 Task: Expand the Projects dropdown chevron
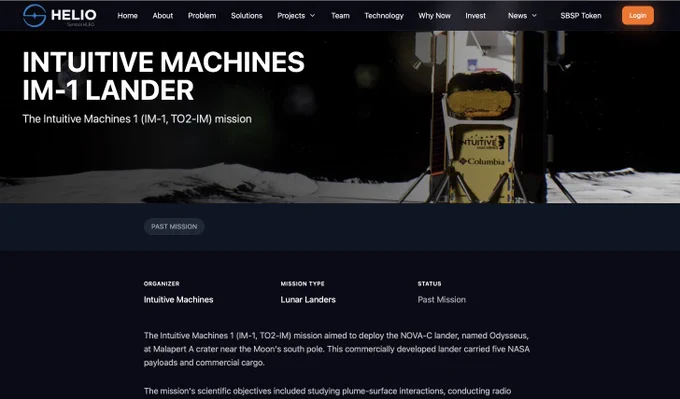(312, 16)
